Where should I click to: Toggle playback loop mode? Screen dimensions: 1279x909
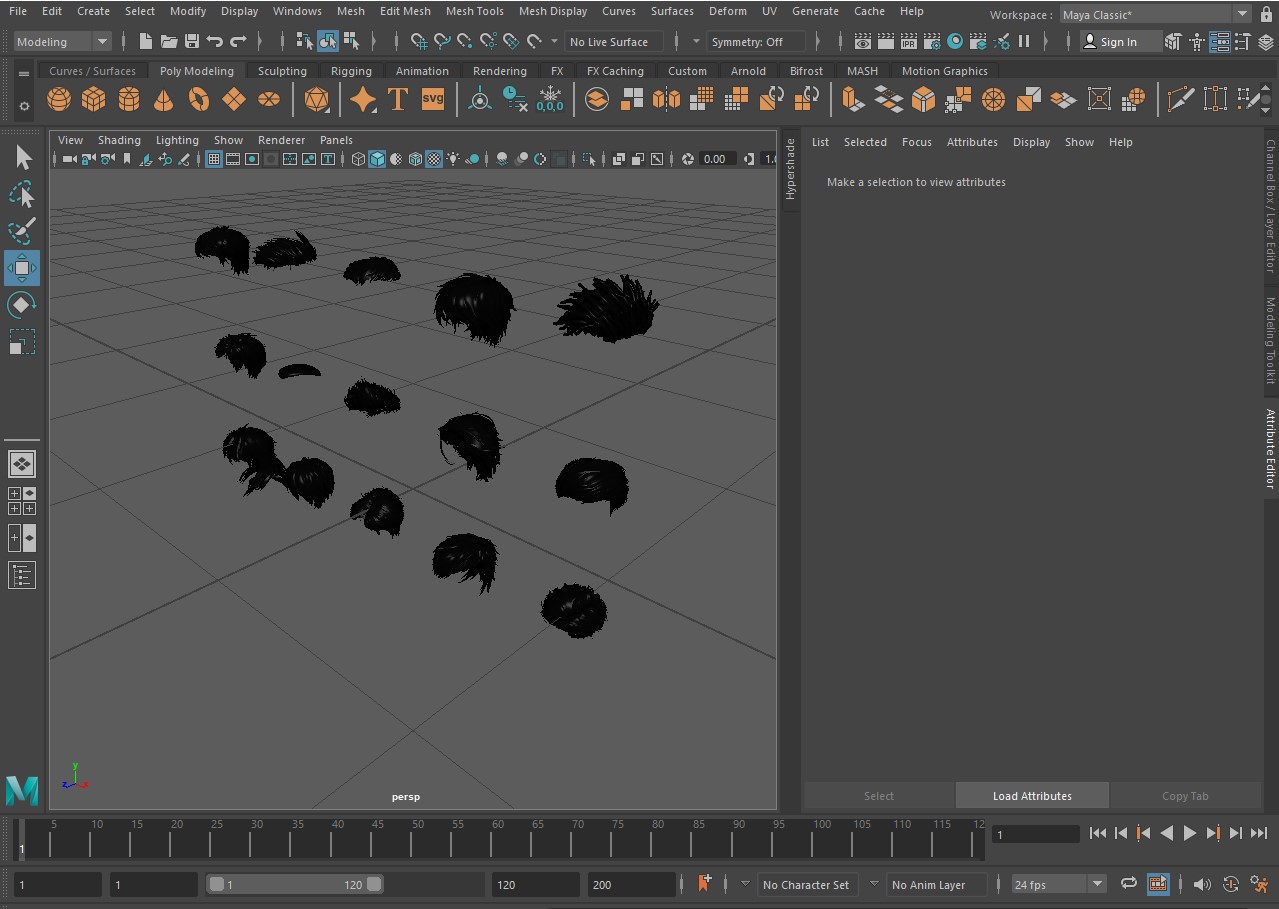point(1128,884)
